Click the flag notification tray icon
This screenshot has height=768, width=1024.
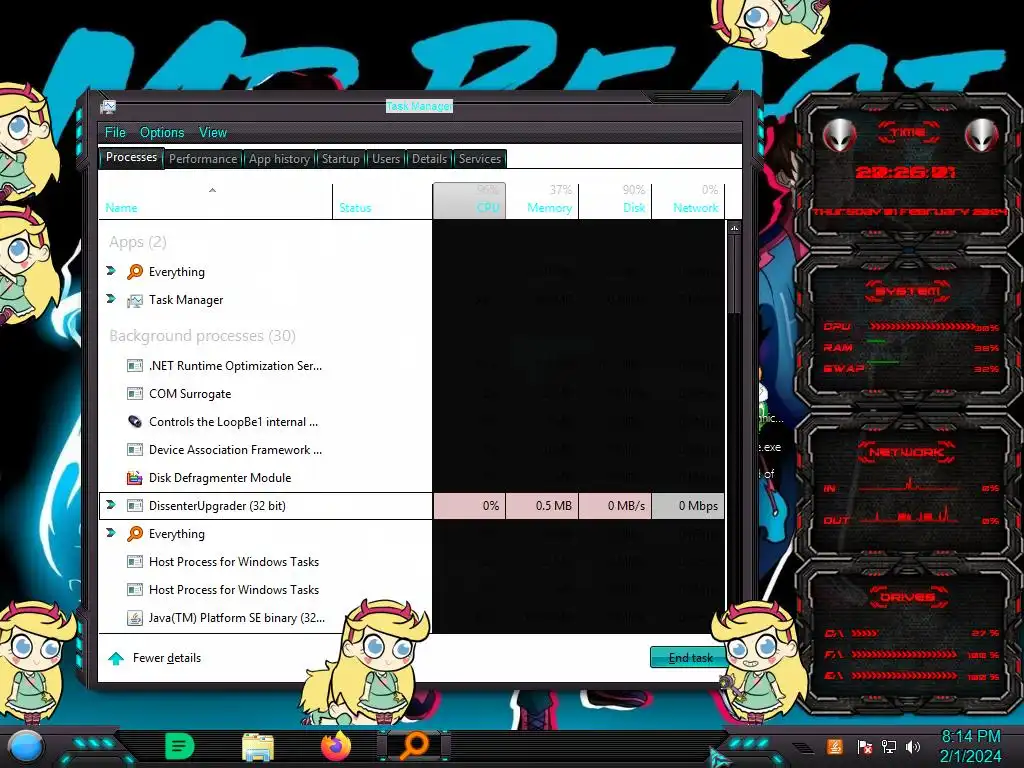(865, 746)
